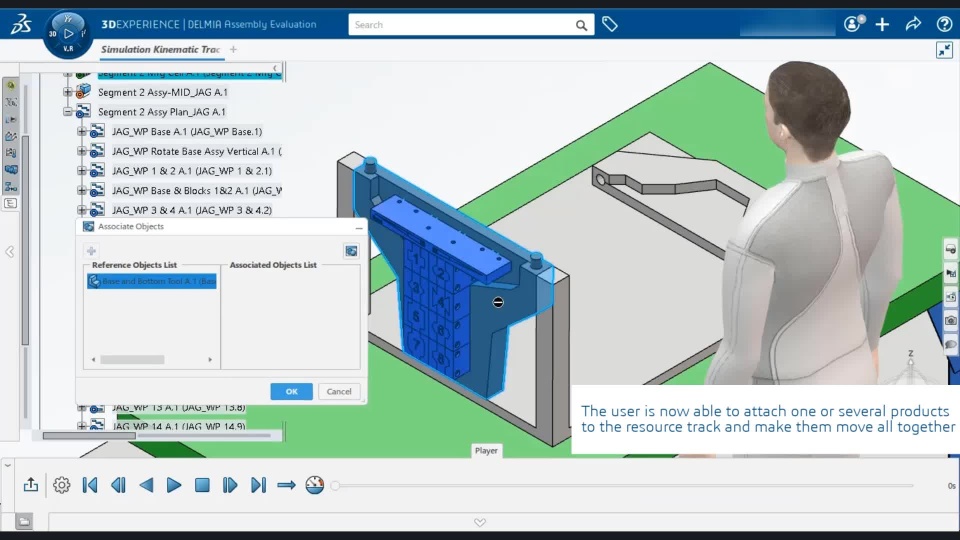This screenshot has width=960, height=540.
Task: Click the bottom left sidebar list icon
Action: coord(10,203)
